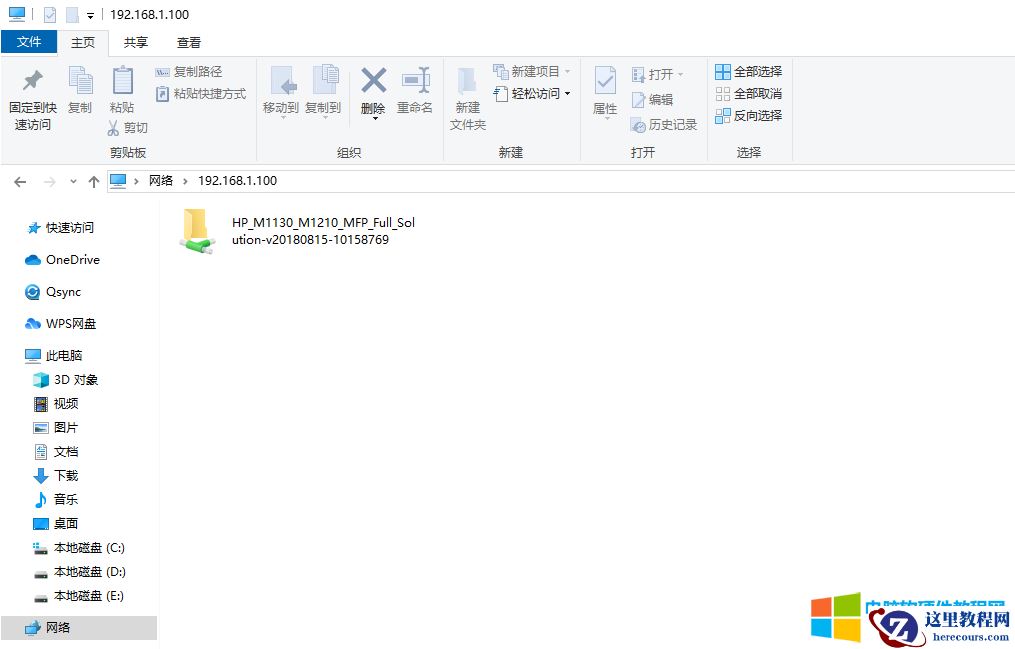Screen dimensions: 1015x649
Task: Click the 重命名 (Rename) icon
Action: pos(415,90)
